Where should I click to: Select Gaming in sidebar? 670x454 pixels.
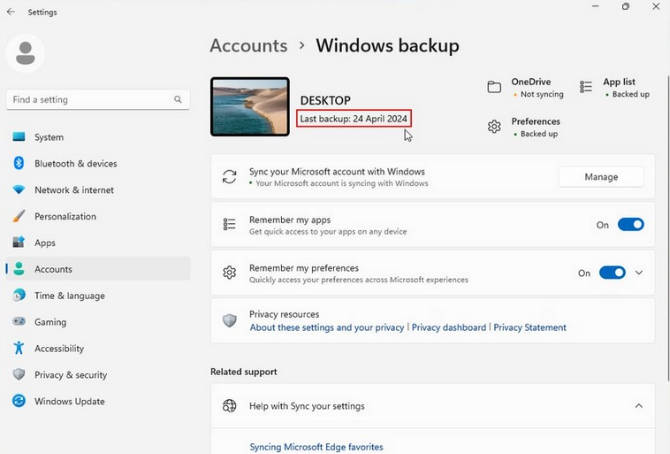pyautogui.click(x=98, y=321)
